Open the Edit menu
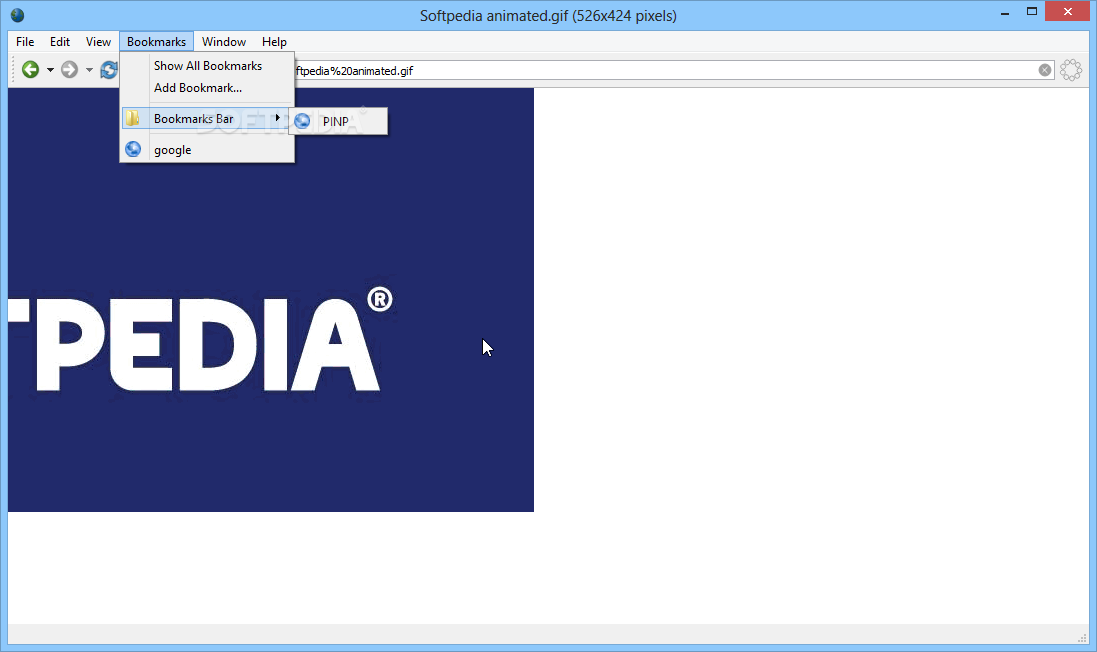Image resolution: width=1097 pixels, height=652 pixels. tap(59, 42)
